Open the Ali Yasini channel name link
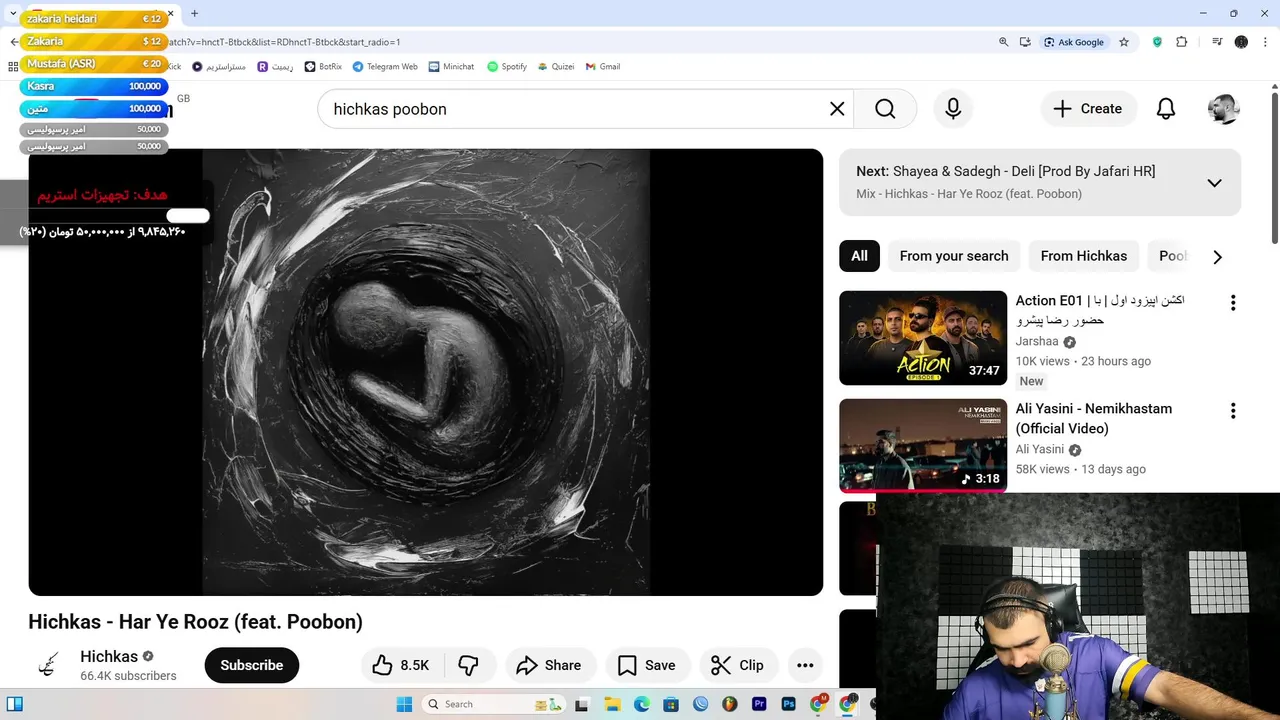Image resolution: width=1280 pixels, height=720 pixels. click(x=1040, y=449)
